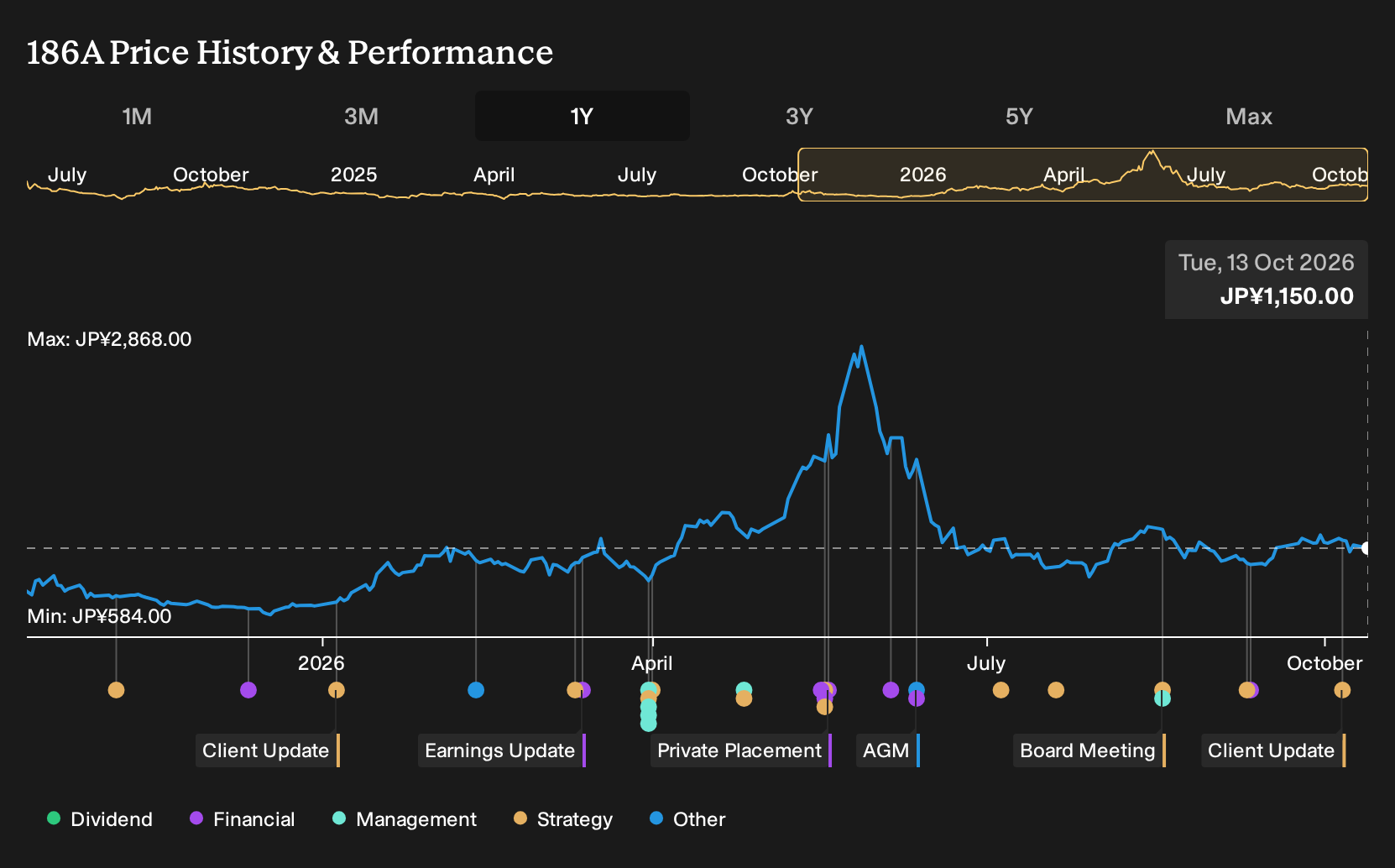Click the Tue, 13 Oct 2026 date
The image size is (1395, 868).
tap(1267, 263)
